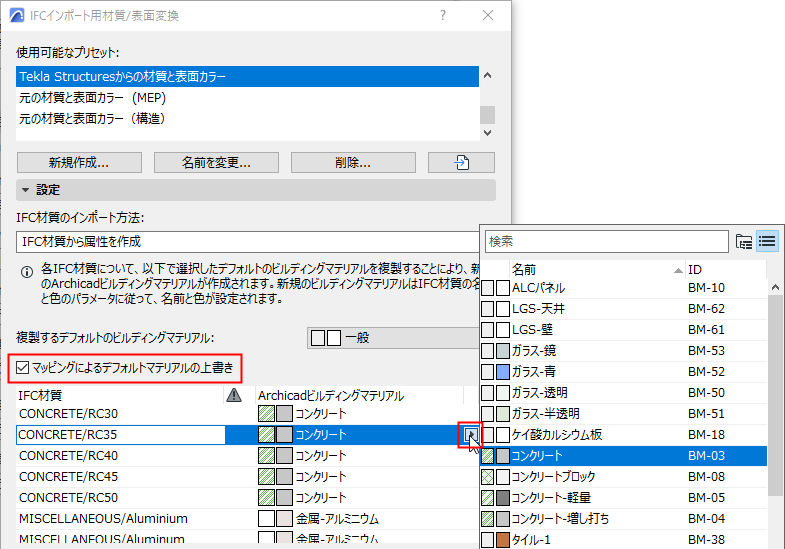Open the help question mark icon
The width and height of the screenshot is (785, 549).
tap(443, 16)
